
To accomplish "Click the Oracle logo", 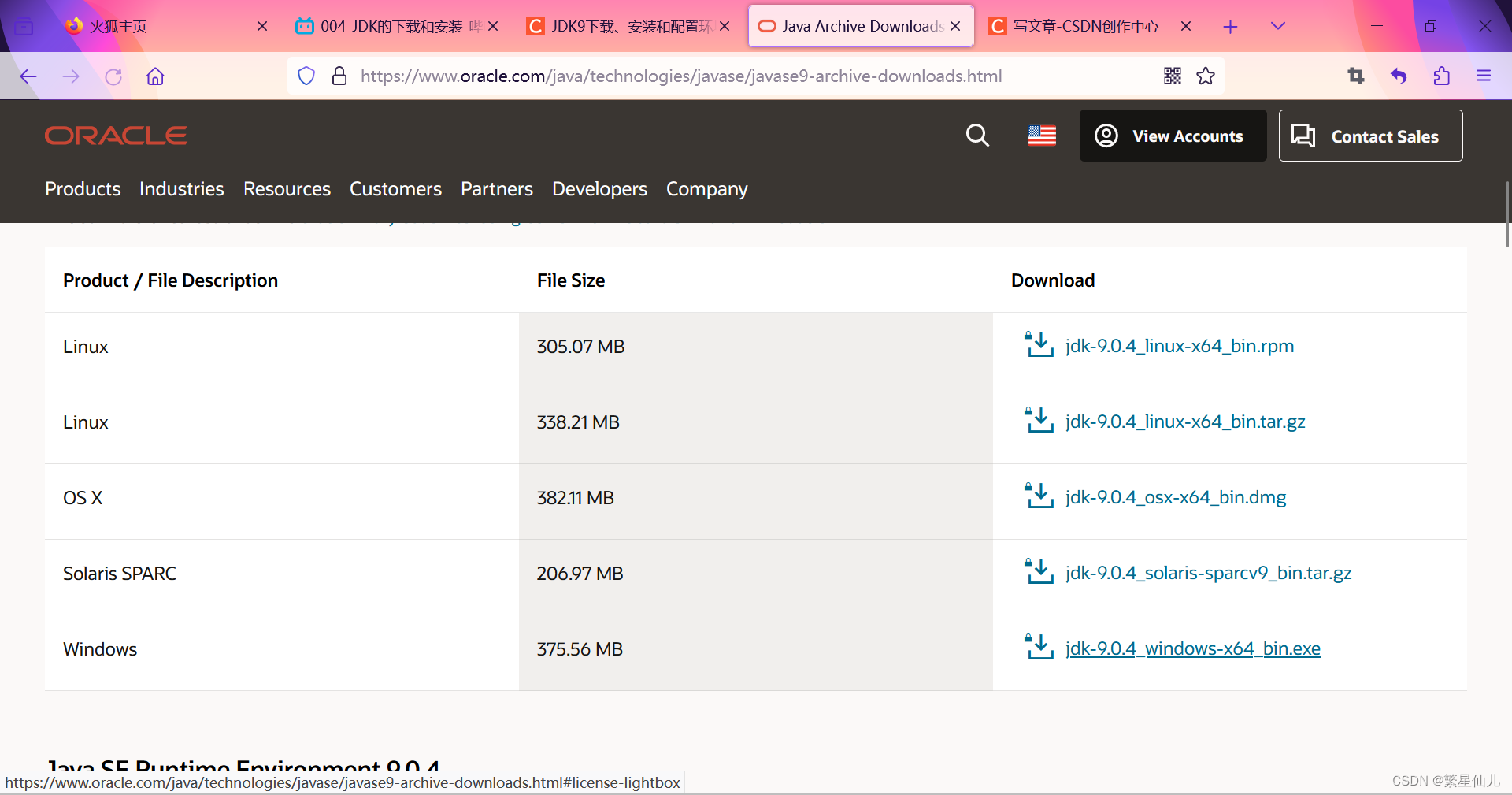I will point(116,136).
